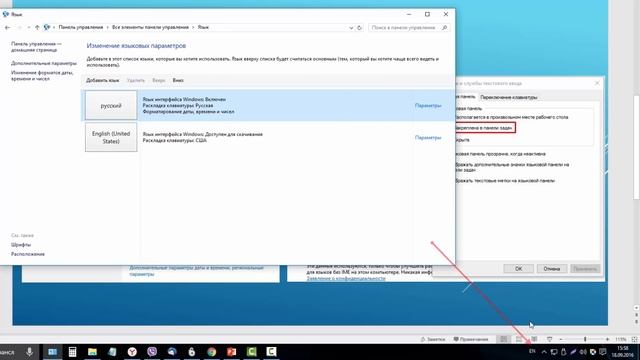
Task: Open the Windows Defender tray icon
Action: point(593,352)
